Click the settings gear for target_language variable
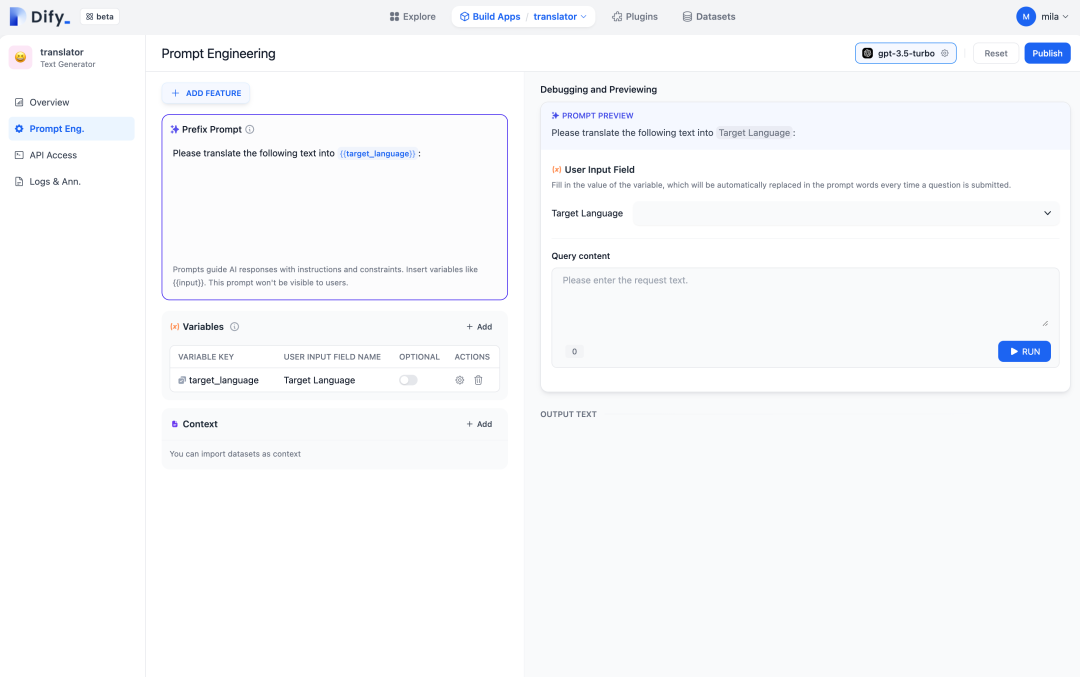1080x677 pixels. point(460,380)
